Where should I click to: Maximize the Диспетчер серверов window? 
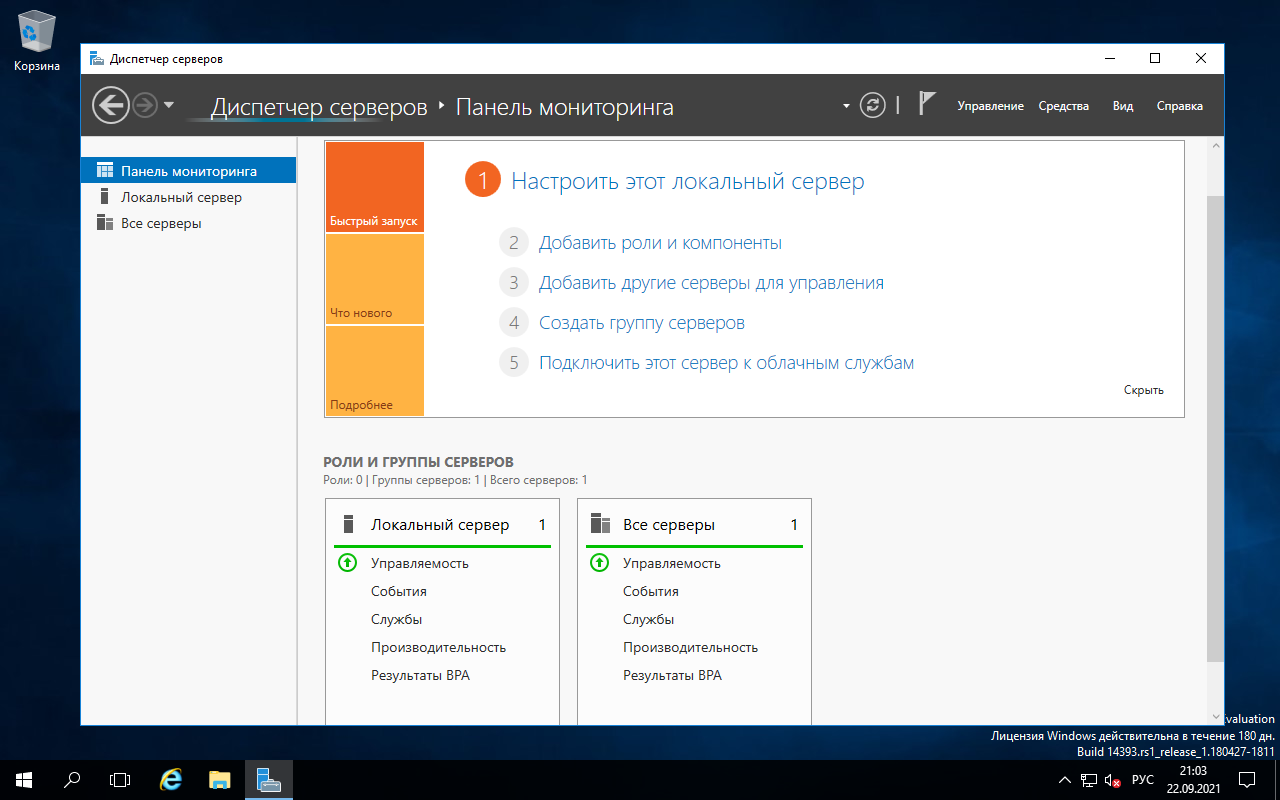(x=1155, y=58)
